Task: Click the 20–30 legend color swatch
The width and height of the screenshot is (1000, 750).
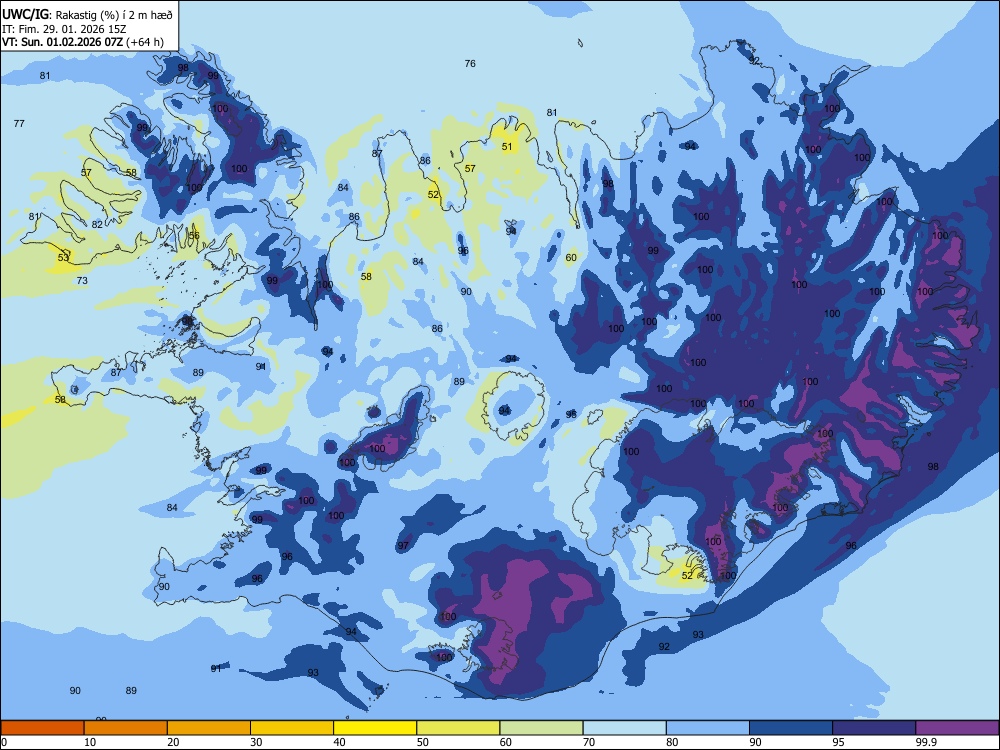Action: (209, 728)
